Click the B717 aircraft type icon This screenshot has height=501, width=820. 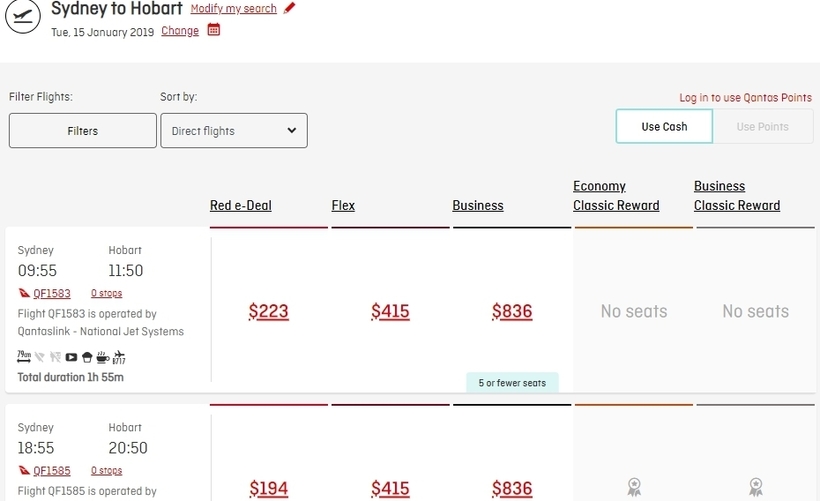click(119, 357)
